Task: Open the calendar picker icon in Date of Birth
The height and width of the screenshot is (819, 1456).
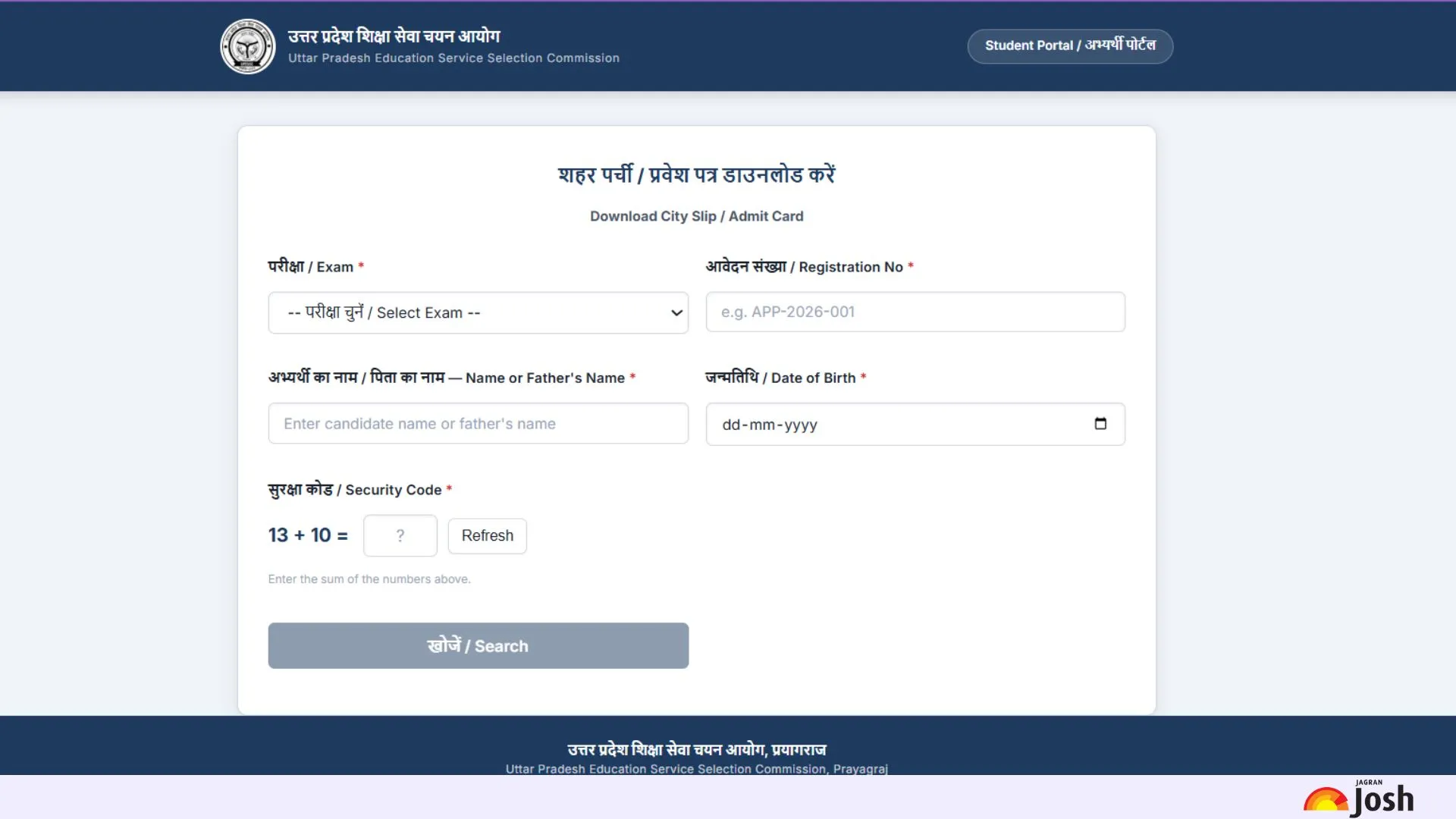Action: point(1100,424)
